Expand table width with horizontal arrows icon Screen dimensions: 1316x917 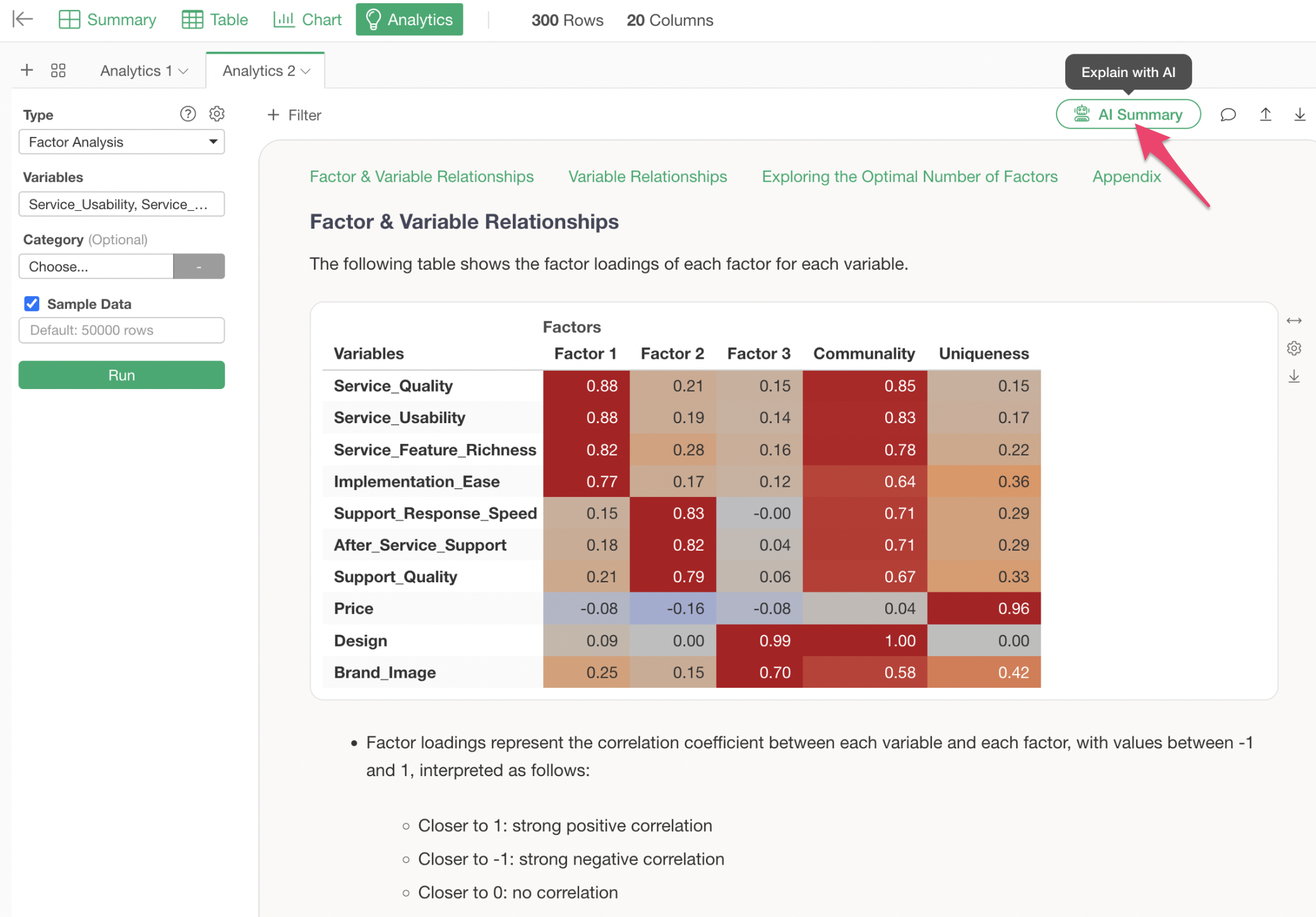tap(1294, 321)
